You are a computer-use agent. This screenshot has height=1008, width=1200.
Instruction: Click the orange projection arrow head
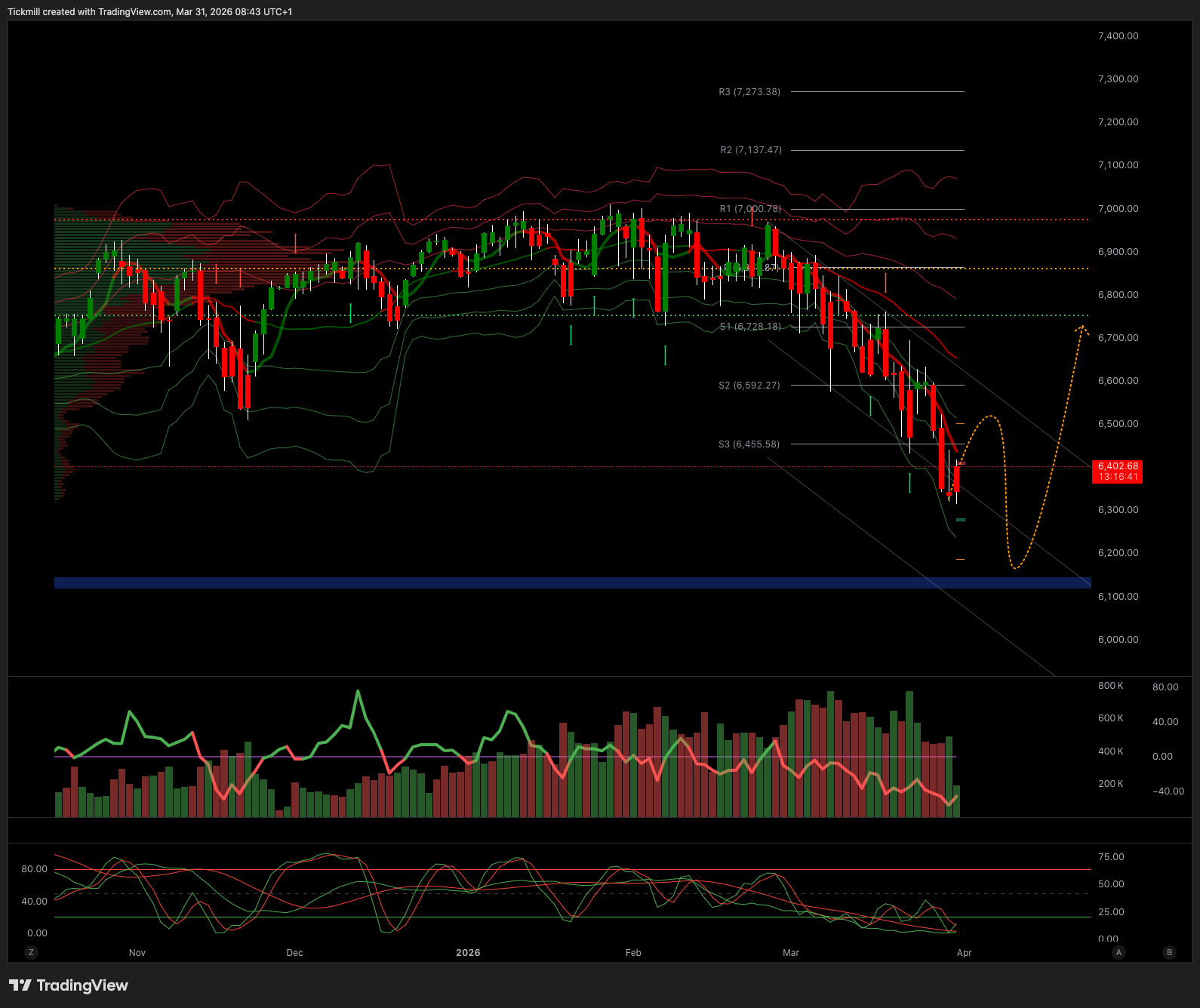point(1082,328)
